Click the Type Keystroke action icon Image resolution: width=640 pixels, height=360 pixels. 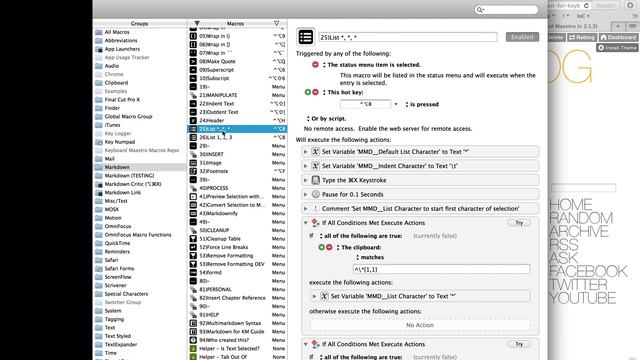pos(316,180)
